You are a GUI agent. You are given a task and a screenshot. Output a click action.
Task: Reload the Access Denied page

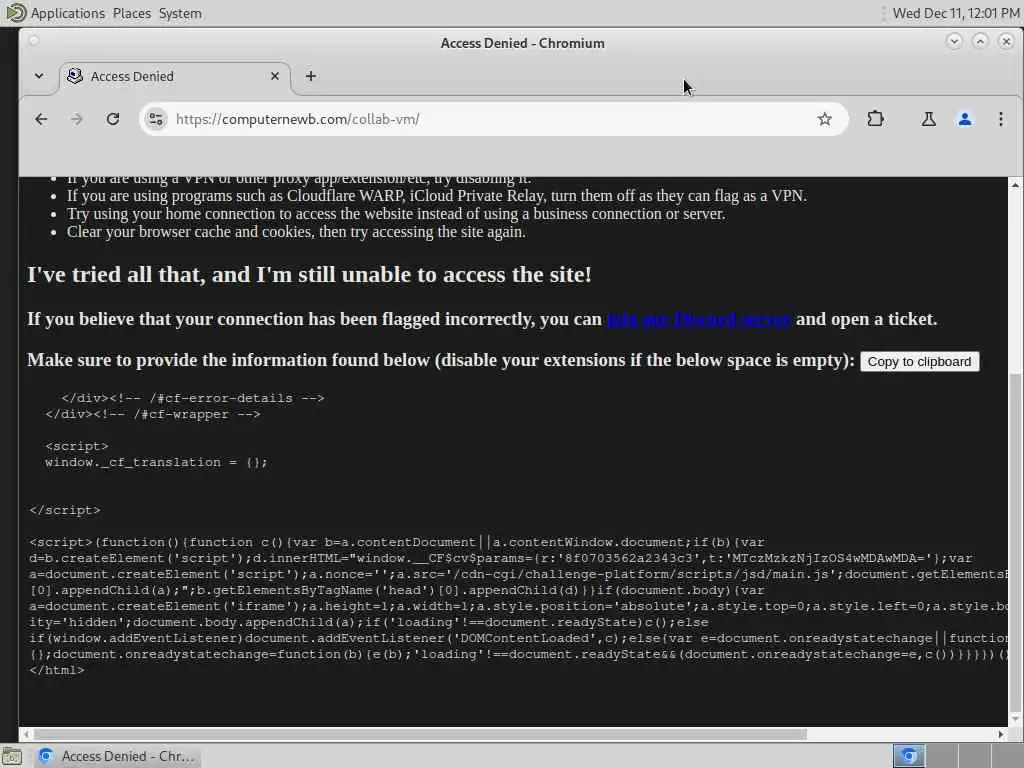[x=113, y=119]
